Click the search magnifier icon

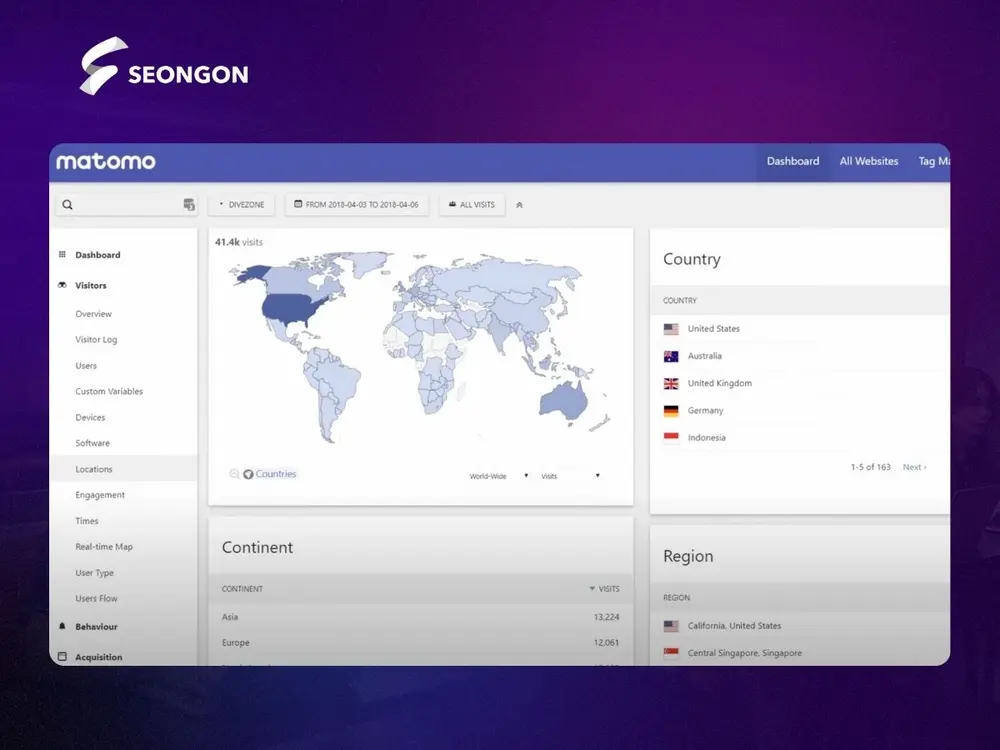(68, 205)
